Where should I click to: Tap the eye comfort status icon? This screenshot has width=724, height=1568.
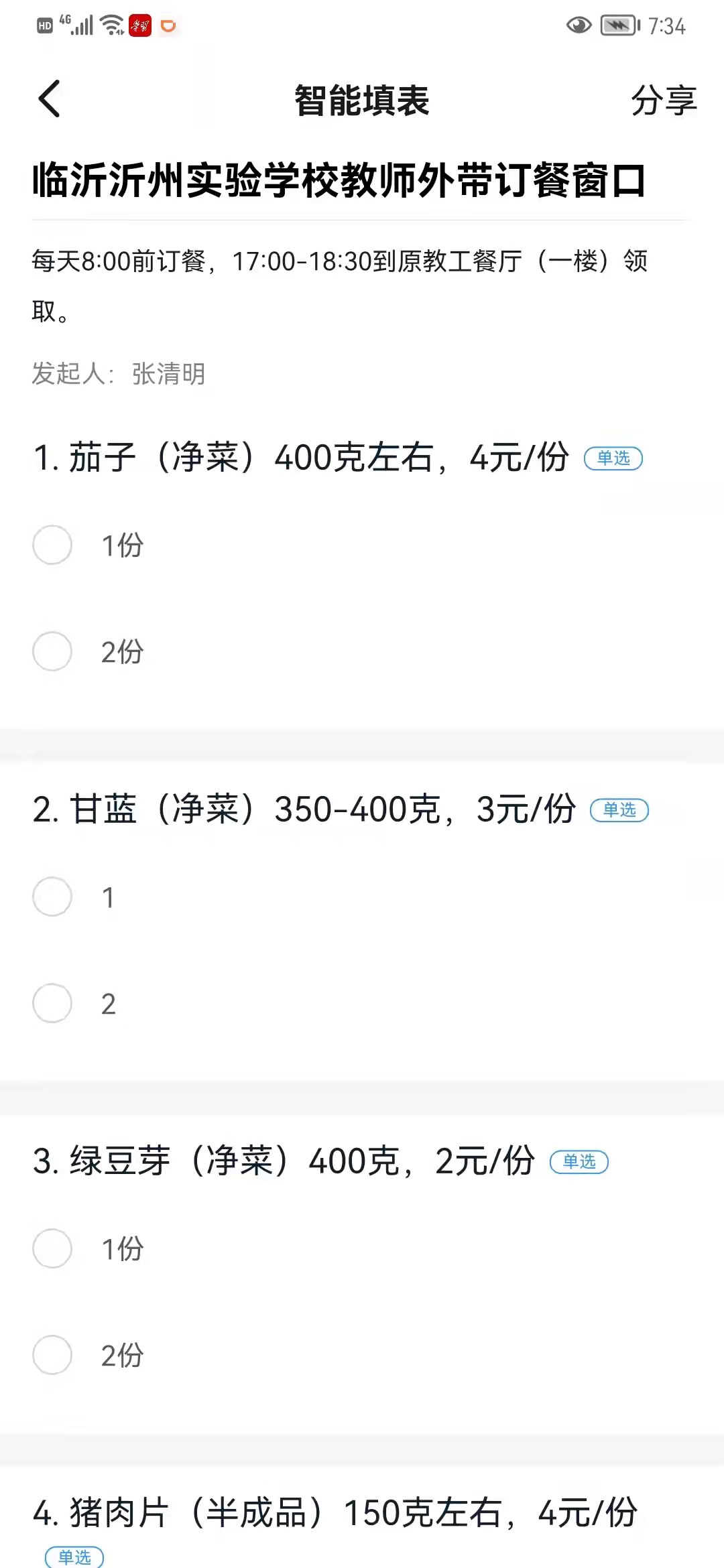pos(579,25)
